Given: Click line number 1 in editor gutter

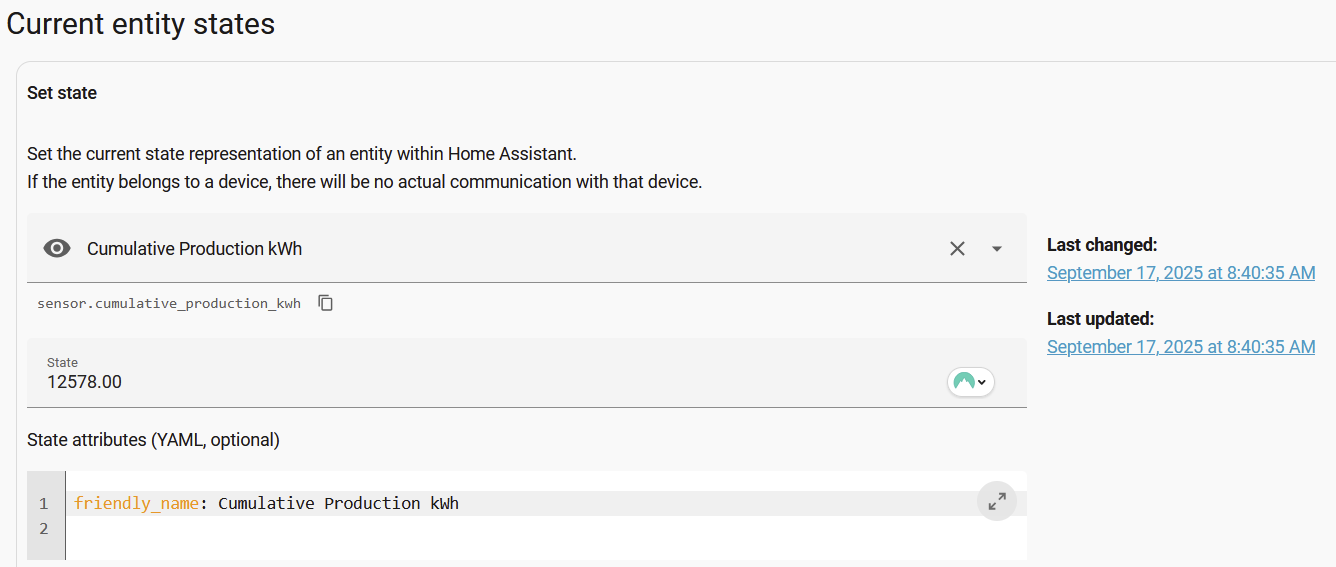Looking at the screenshot, I should click(43, 503).
